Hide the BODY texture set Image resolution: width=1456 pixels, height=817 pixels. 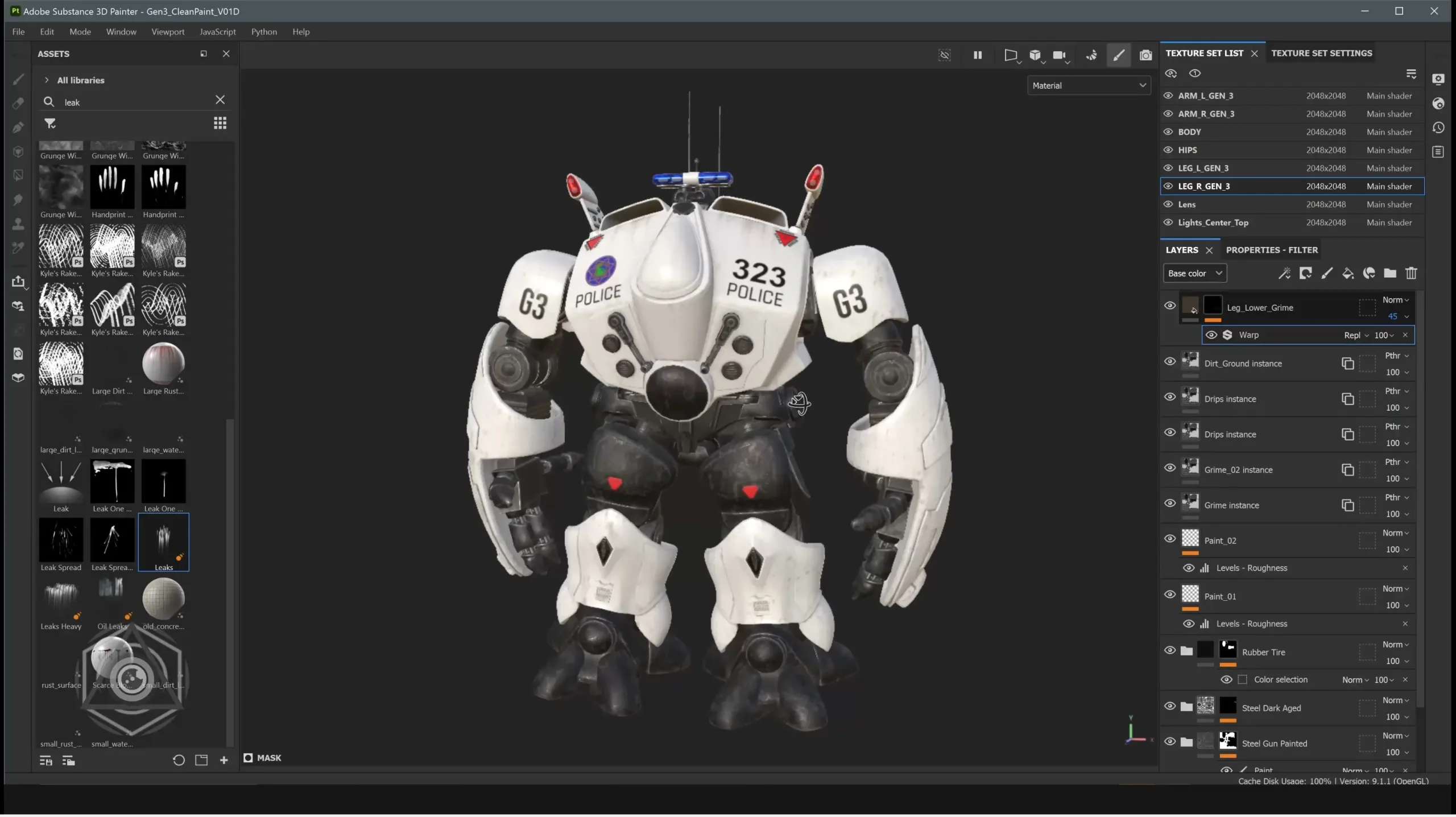pyautogui.click(x=1168, y=131)
